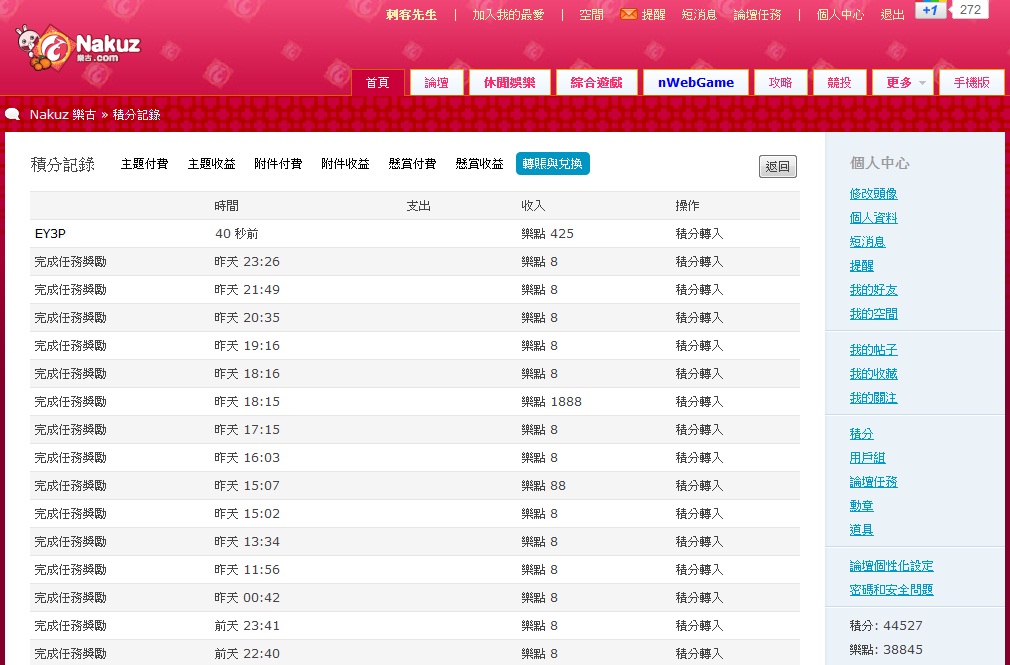Click 加入我的最愛 in top bar
The height and width of the screenshot is (665, 1010).
point(508,14)
